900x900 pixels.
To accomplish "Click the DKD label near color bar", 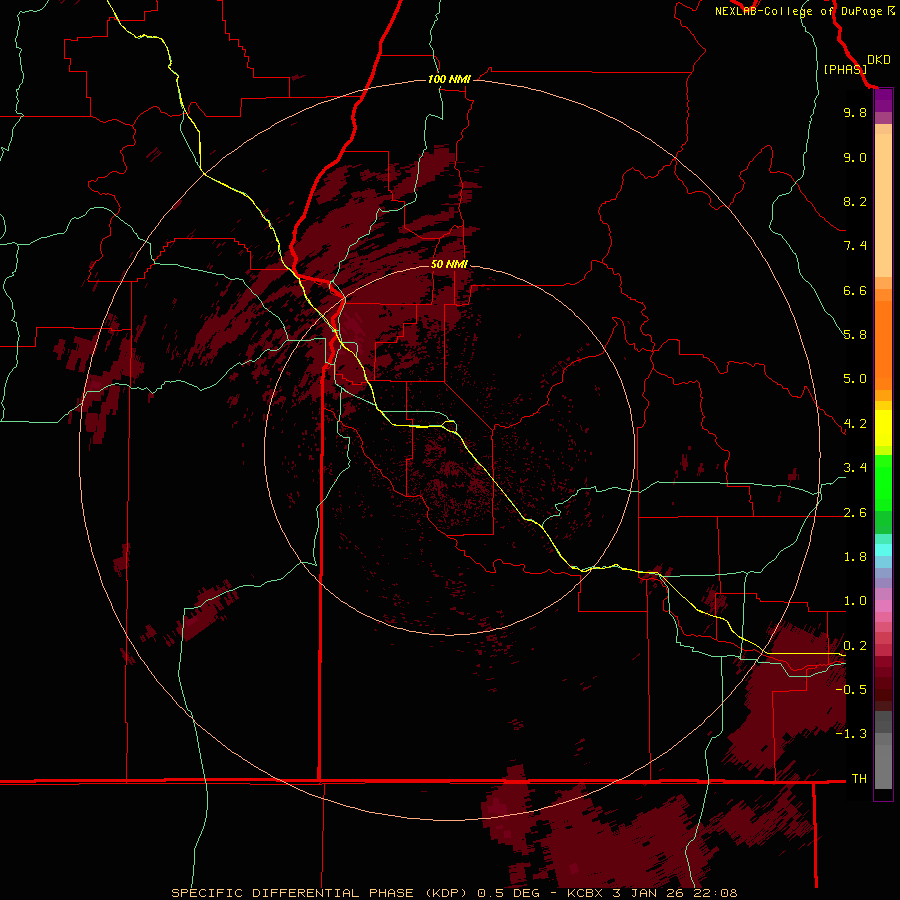I will pos(879,60).
